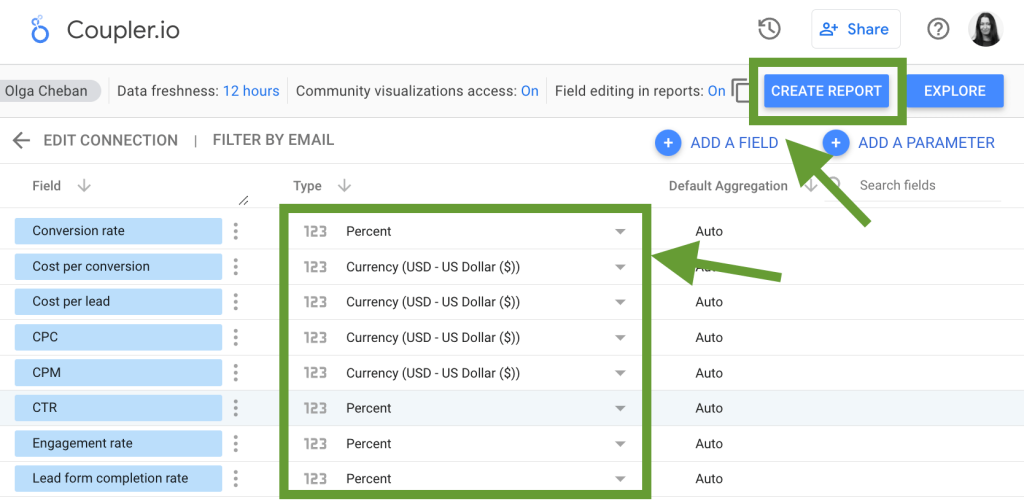
Task: Click the copy data source icon
Action: pyautogui.click(x=741, y=91)
